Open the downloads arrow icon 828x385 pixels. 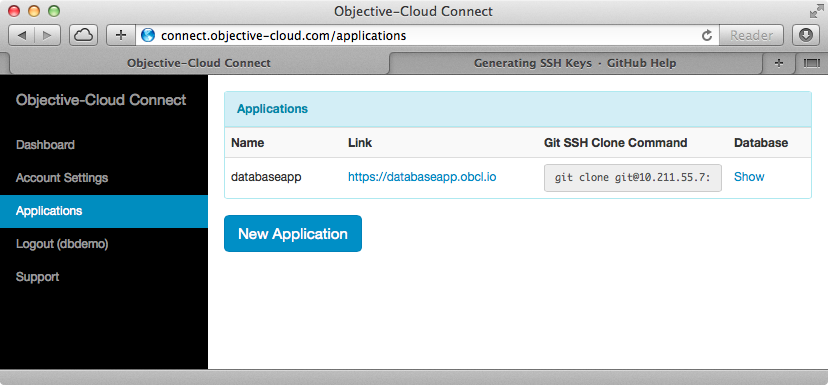806,35
